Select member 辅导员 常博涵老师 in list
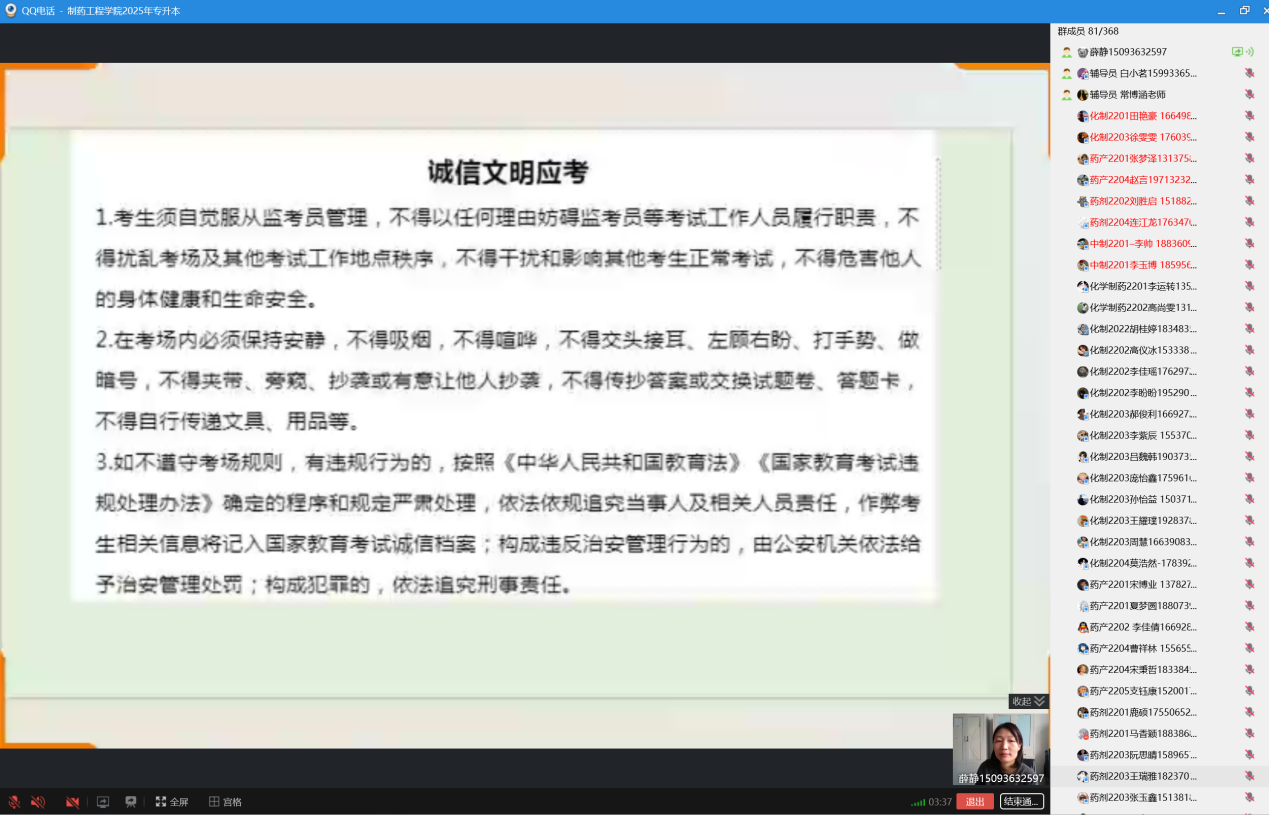The height and width of the screenshot is (815, 1269). (x=1127, y=95)
